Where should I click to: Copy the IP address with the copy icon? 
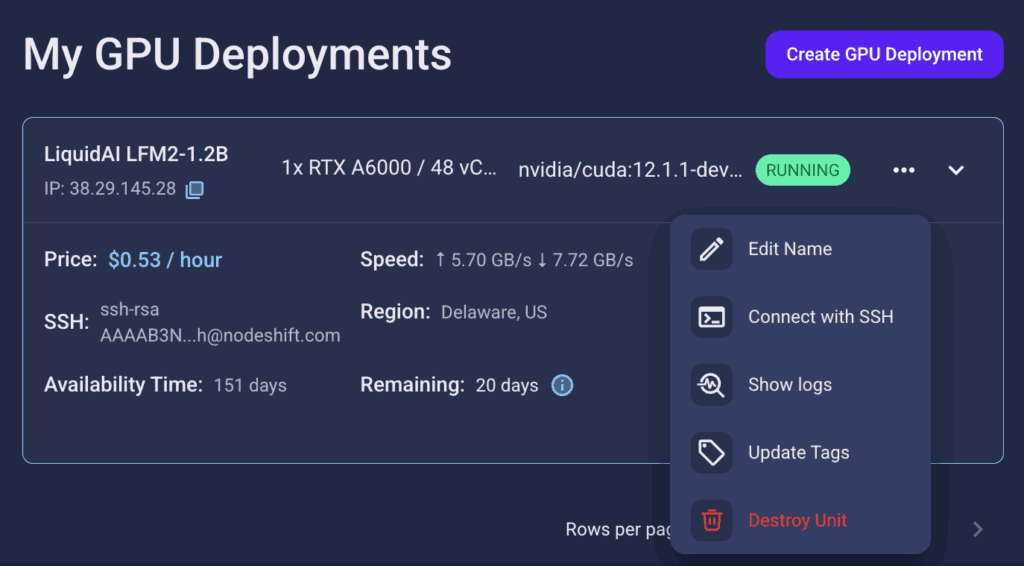195,190
